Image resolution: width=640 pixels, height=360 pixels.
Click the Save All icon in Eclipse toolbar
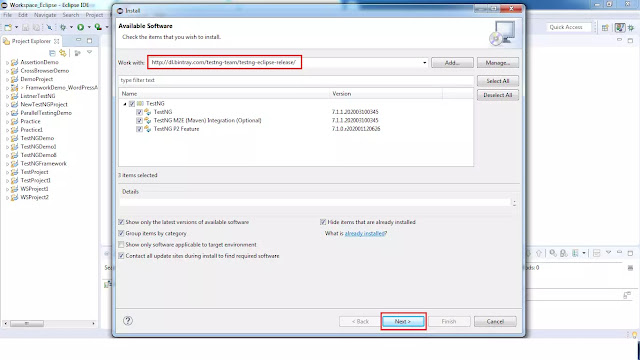(36, 27)
